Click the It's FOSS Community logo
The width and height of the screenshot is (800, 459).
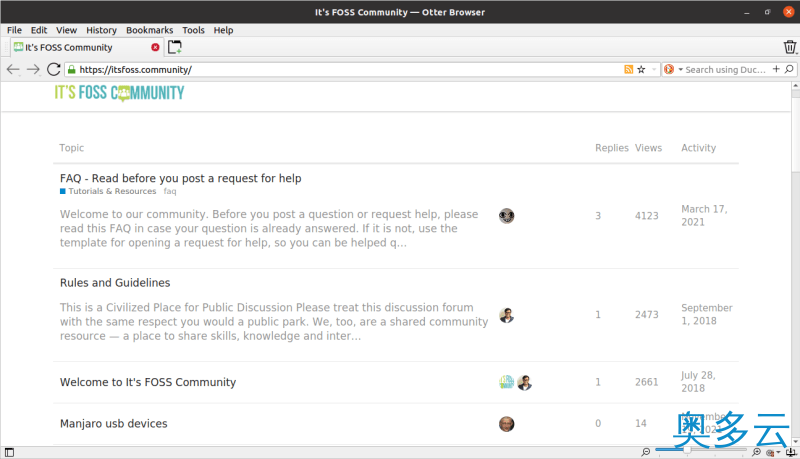[x=119, y=93]
